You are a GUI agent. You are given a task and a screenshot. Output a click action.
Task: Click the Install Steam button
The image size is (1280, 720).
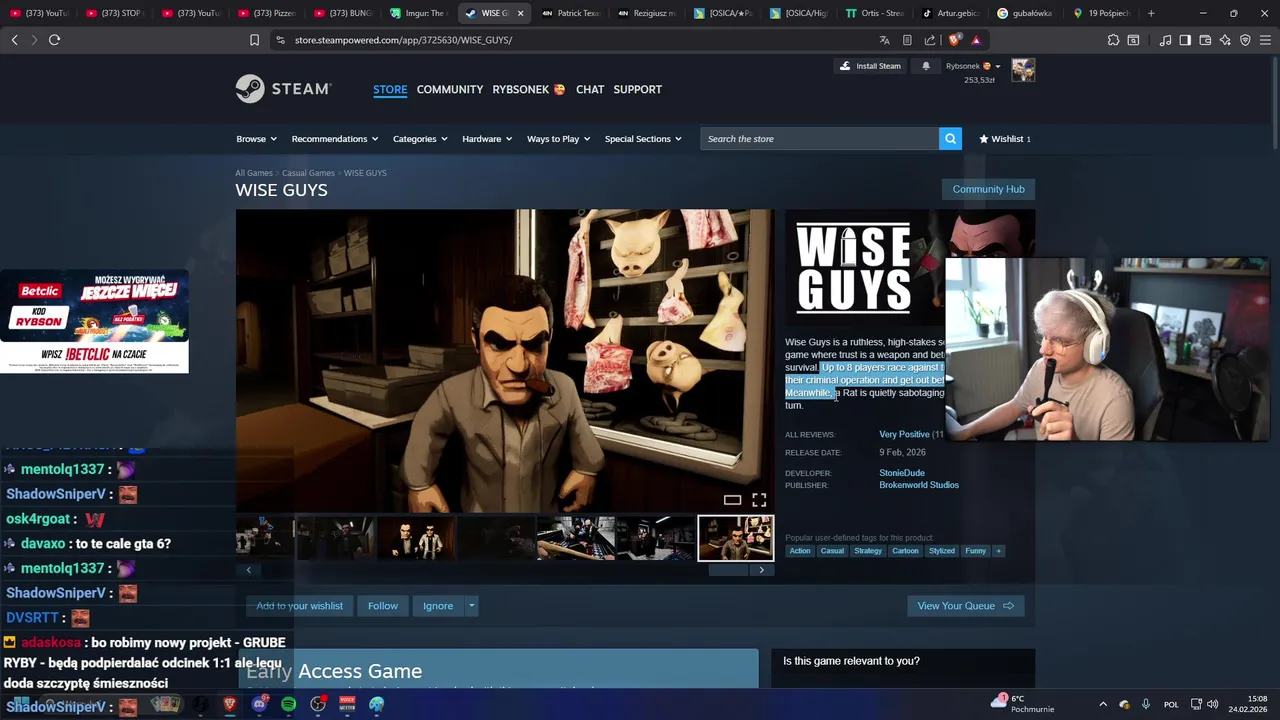[870, 66]
